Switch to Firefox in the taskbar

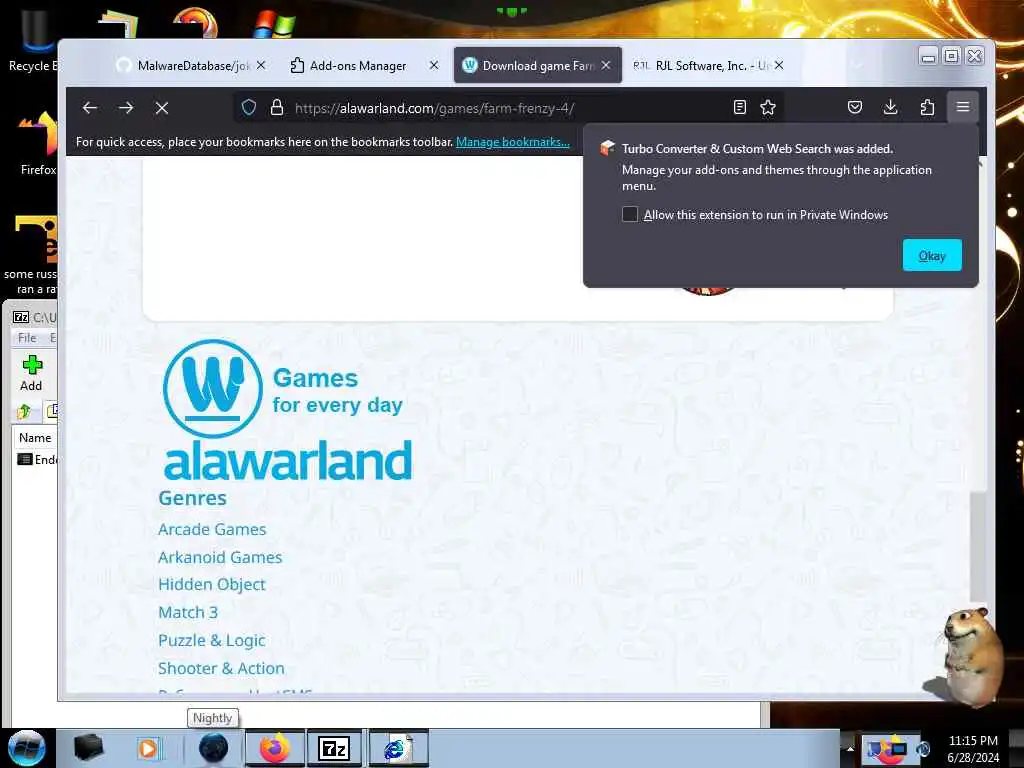275,748
